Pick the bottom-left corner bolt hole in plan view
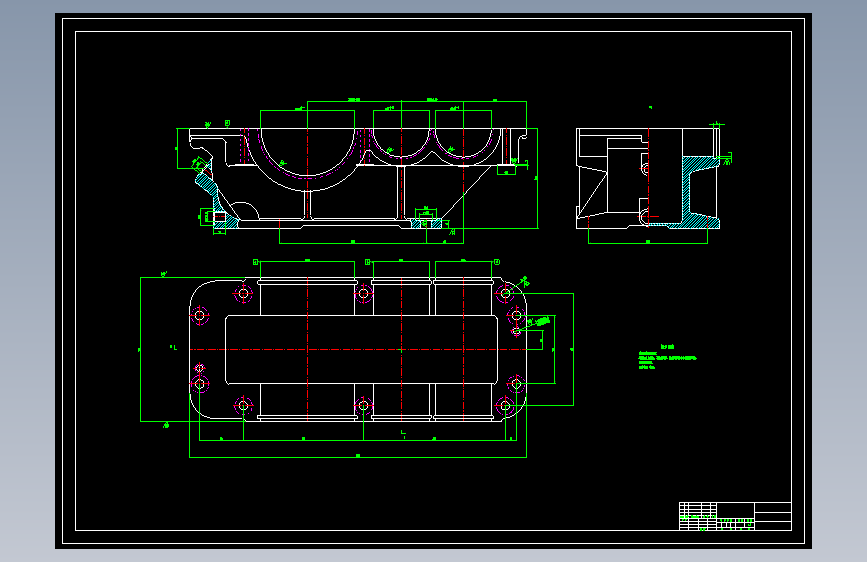 click(x=243, y=405)
